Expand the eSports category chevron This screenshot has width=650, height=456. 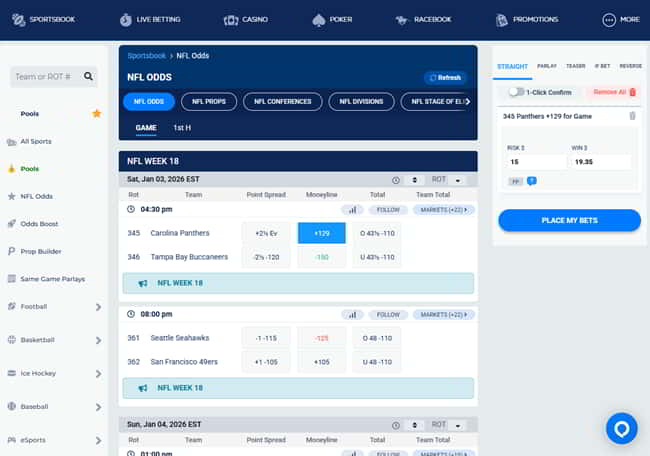click(98, 440)
